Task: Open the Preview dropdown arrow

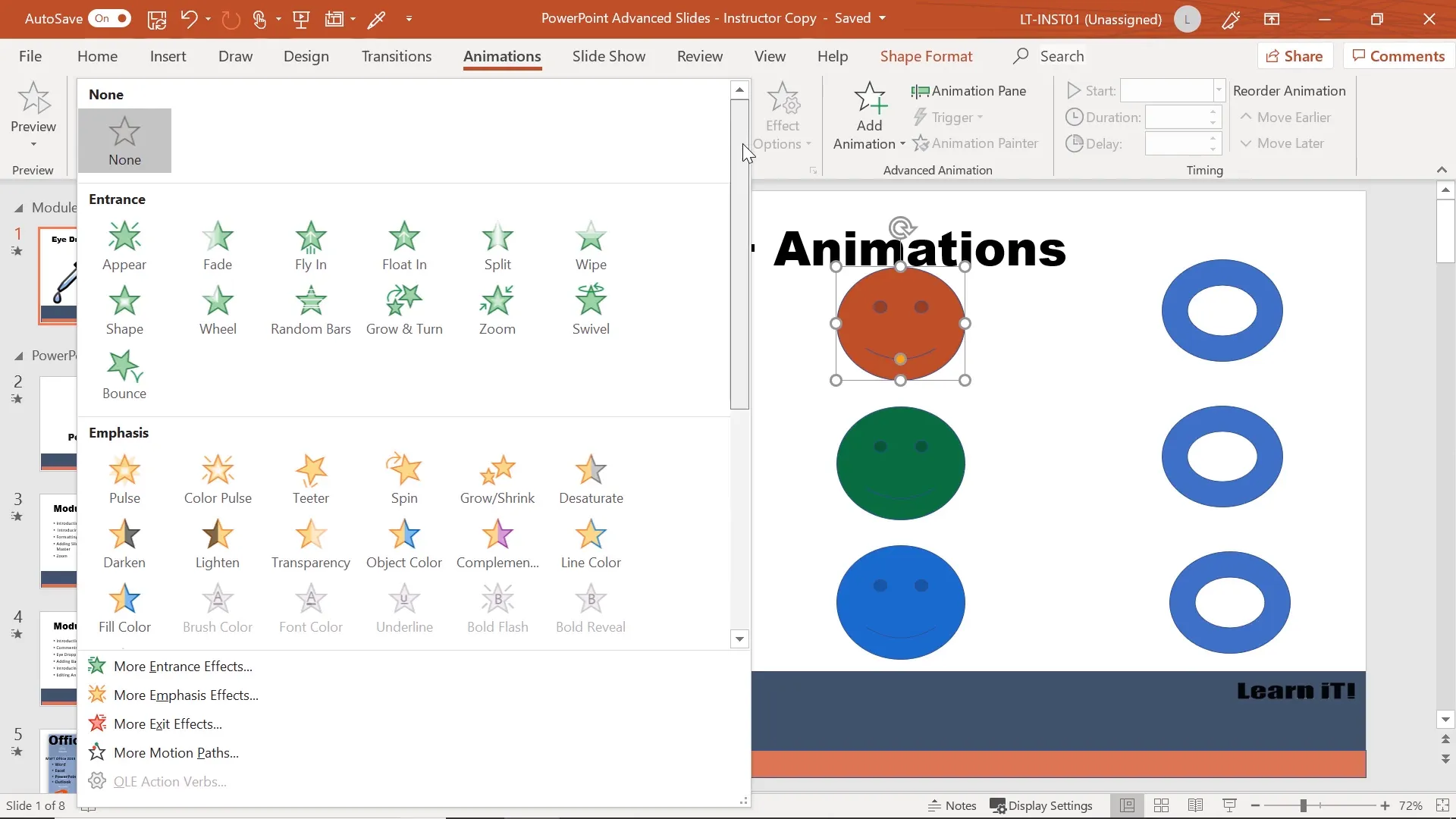Action: point(33,144)
